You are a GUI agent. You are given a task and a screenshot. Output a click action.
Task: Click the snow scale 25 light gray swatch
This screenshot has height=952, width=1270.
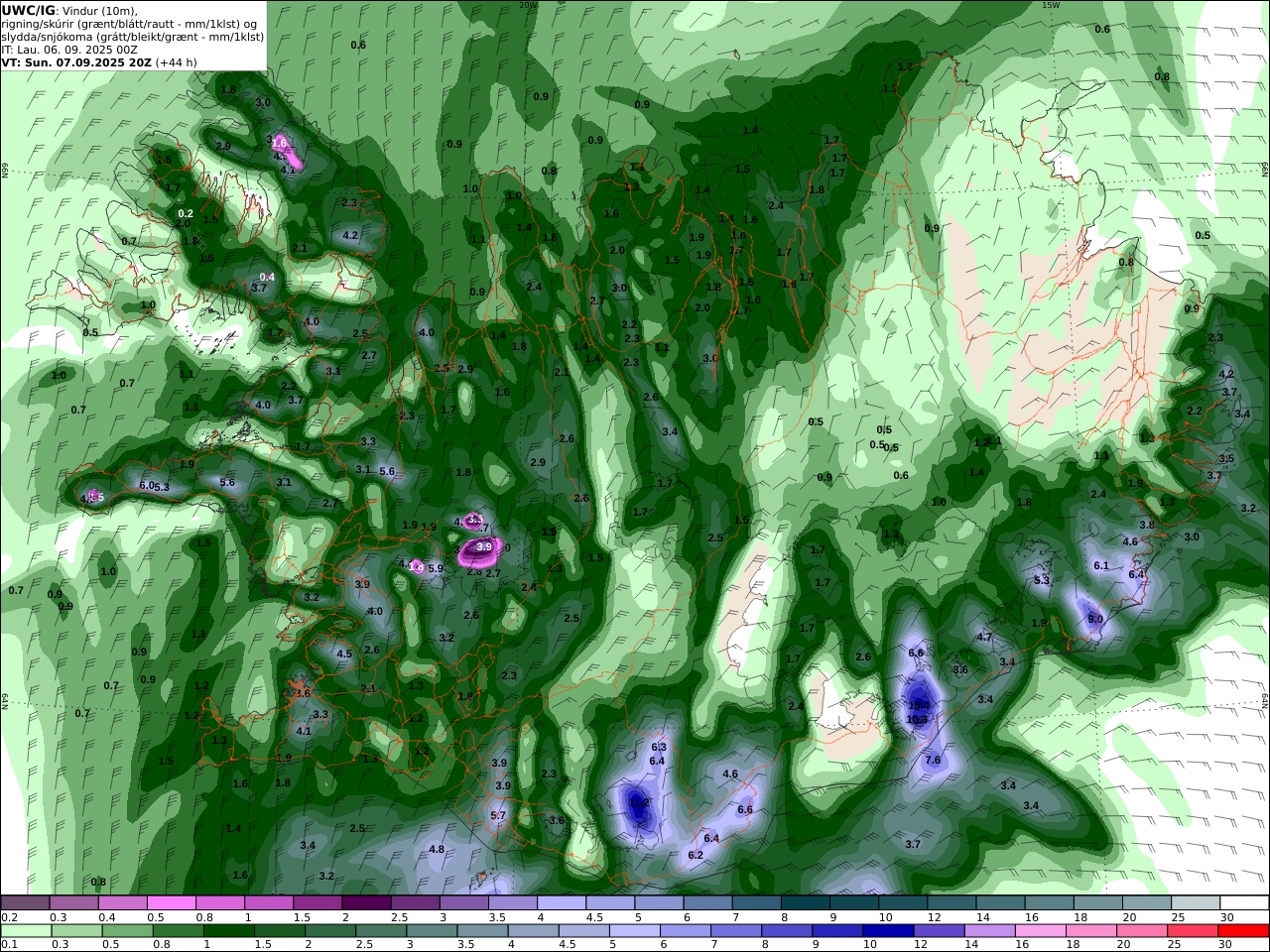coord(1196,903)
